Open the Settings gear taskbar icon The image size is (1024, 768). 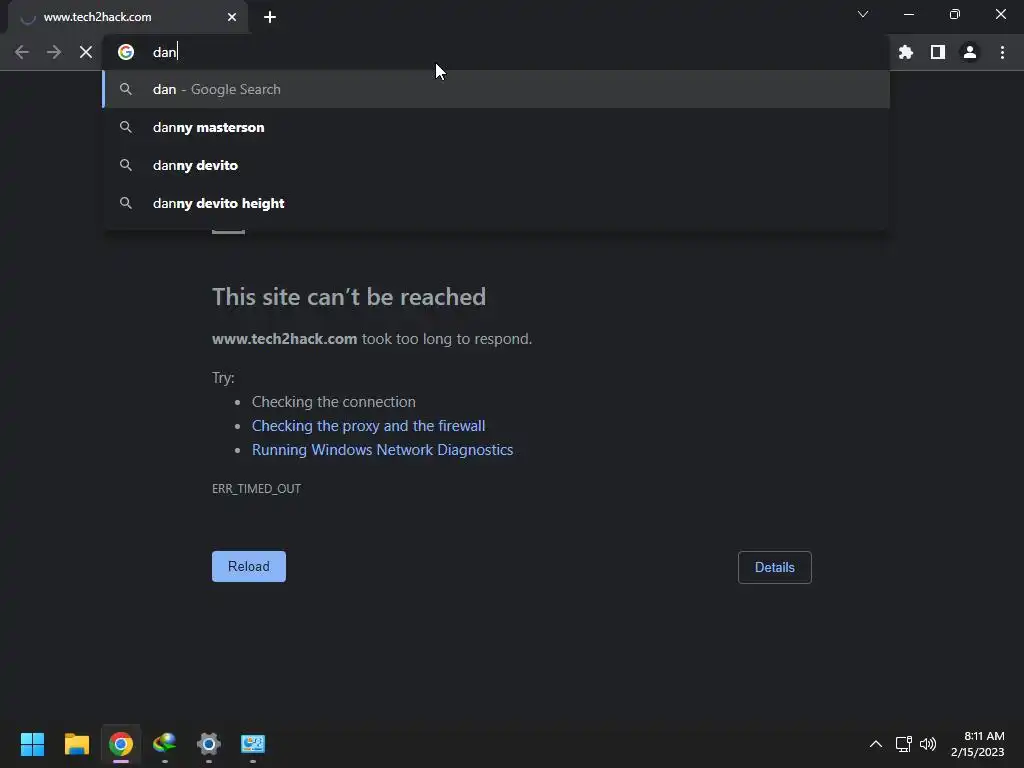(209, 744)
